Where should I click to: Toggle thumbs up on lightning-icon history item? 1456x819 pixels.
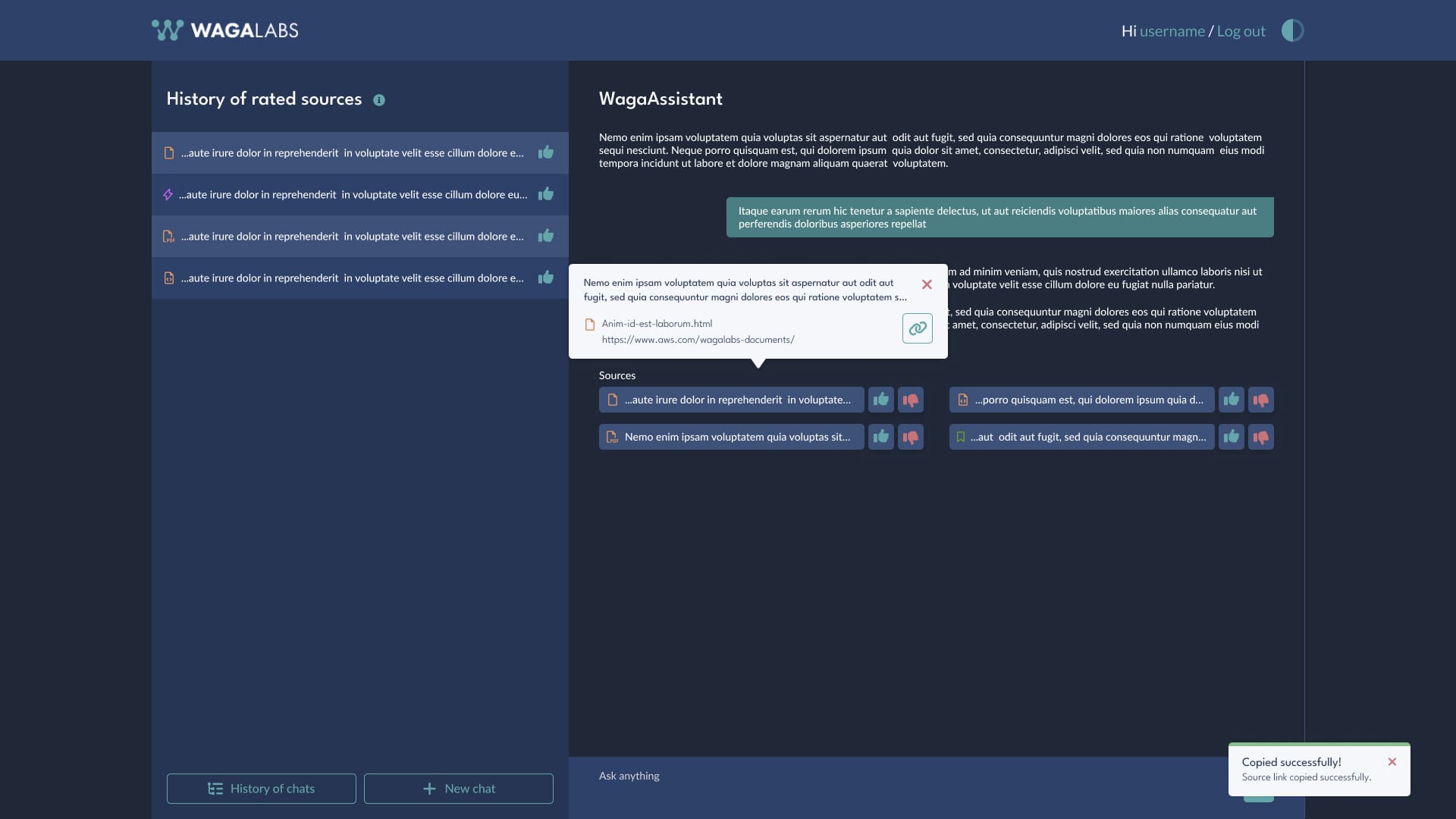tap(546, 194)
